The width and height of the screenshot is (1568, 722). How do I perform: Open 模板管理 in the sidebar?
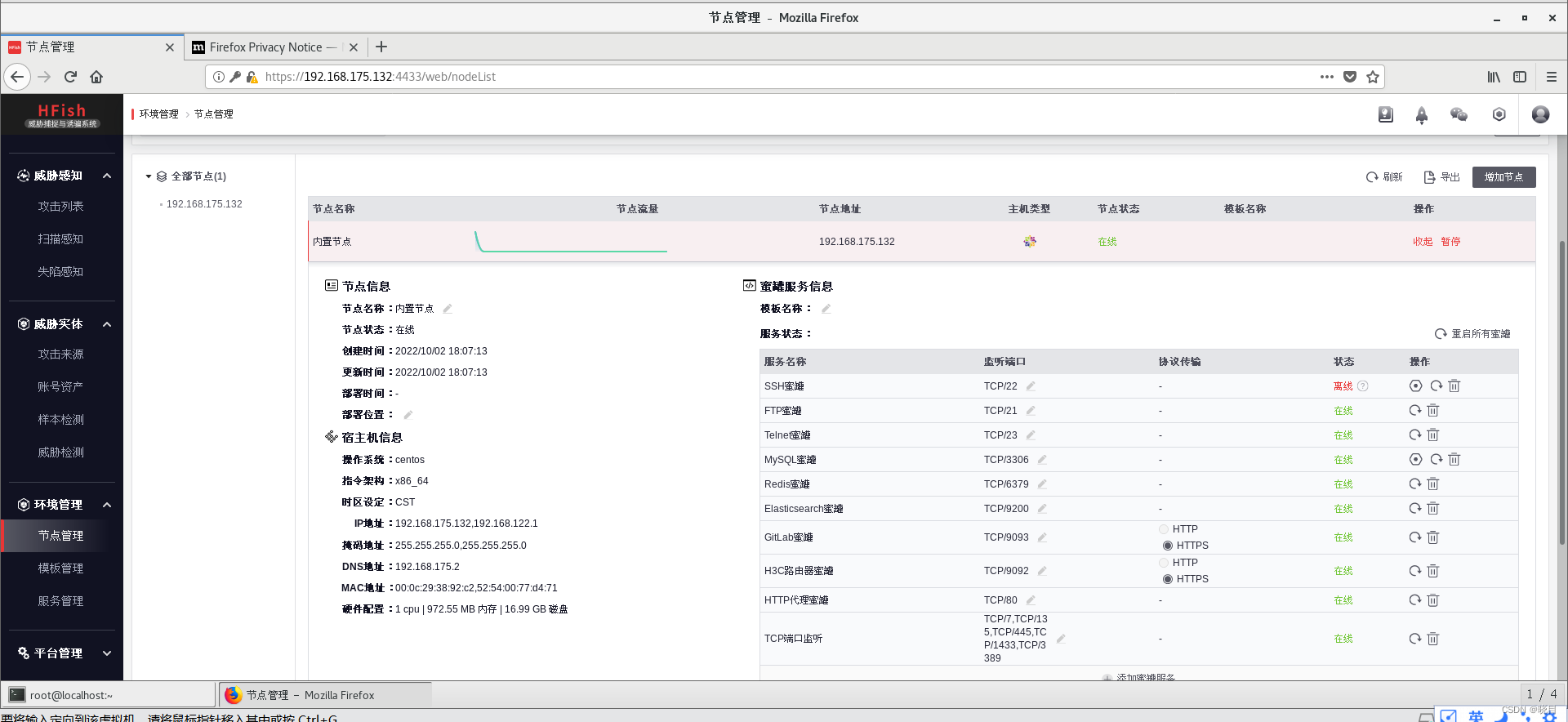pos(60,568)
